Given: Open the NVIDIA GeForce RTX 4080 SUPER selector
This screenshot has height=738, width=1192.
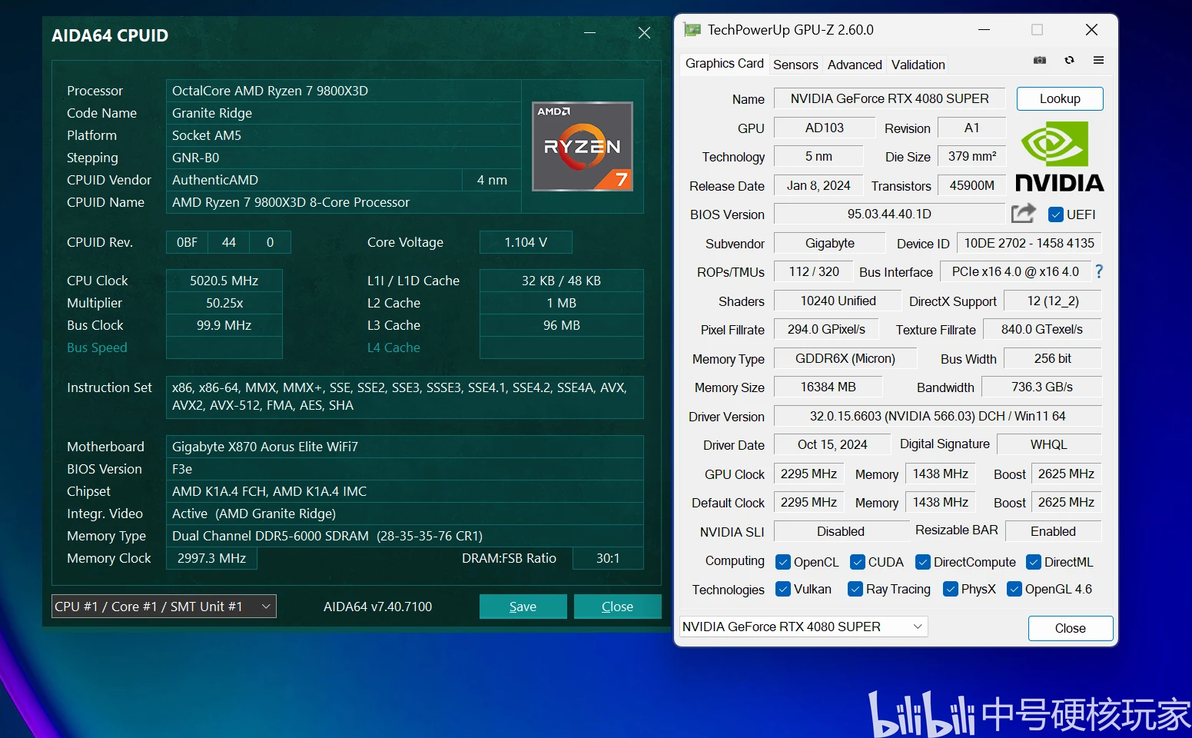Looking at the screenshot, I should (803, 626).
